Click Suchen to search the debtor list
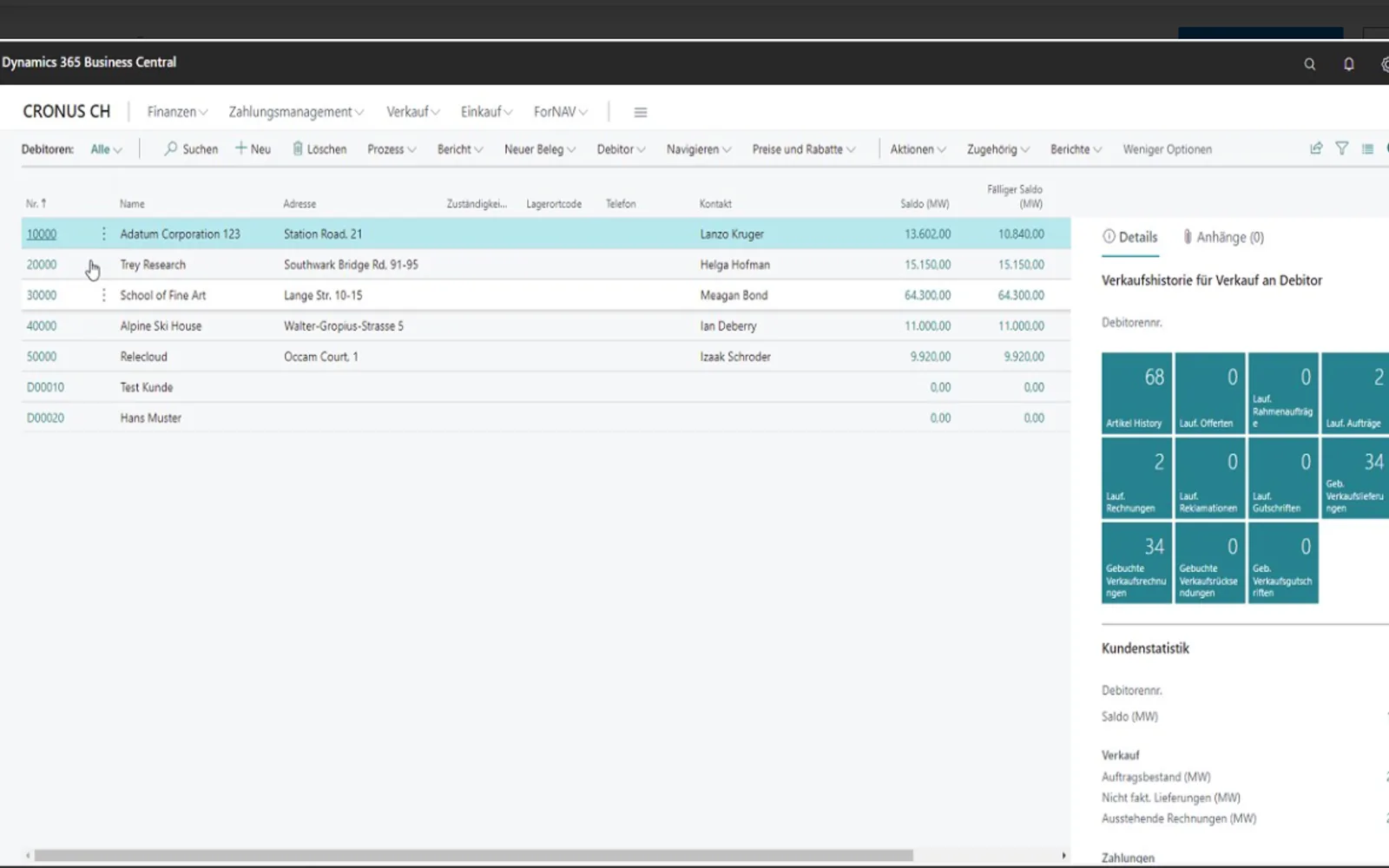 pyautogui.click(x=191, y=149)
